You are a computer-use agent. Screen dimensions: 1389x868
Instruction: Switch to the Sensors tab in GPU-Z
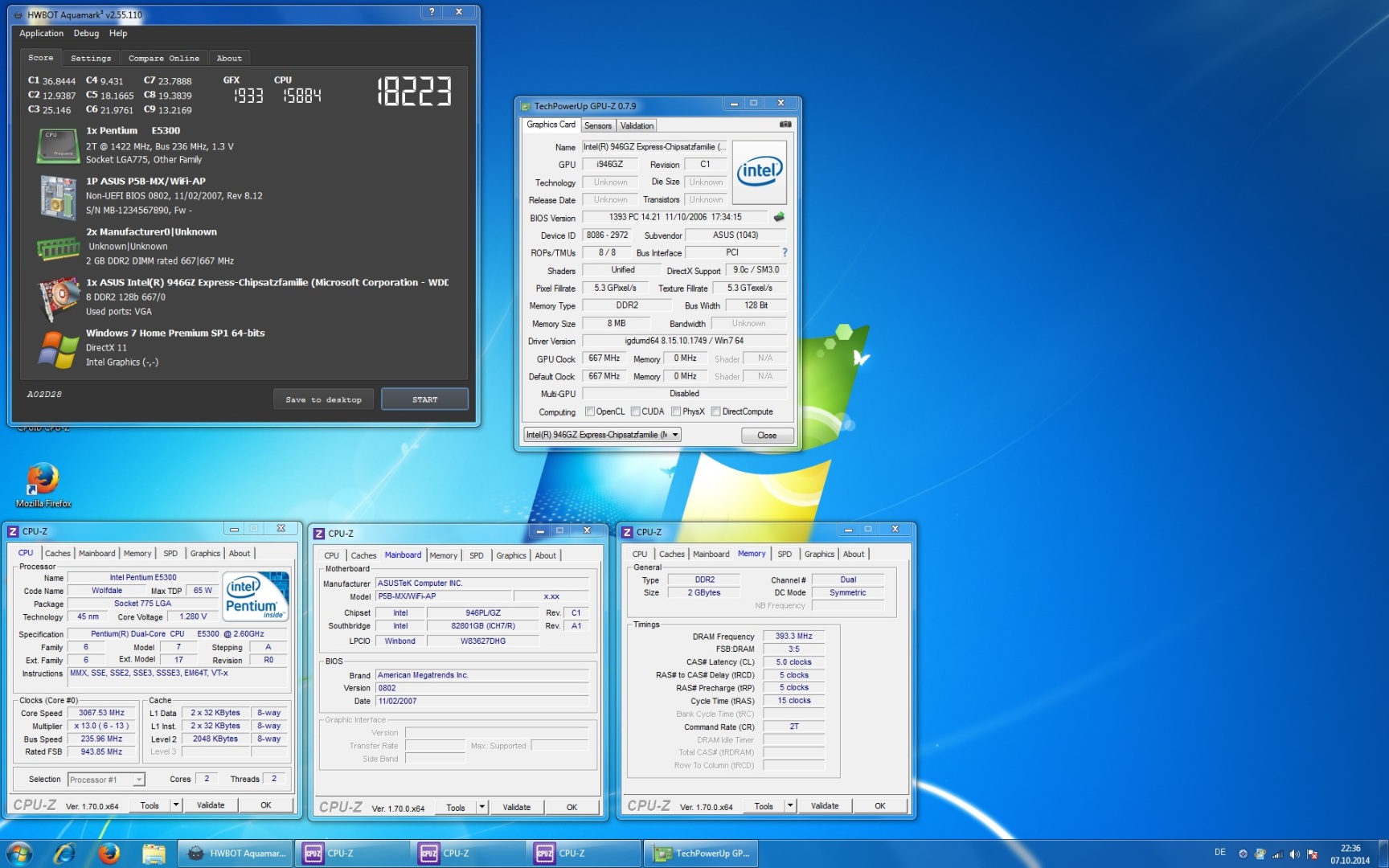[598, 125]
